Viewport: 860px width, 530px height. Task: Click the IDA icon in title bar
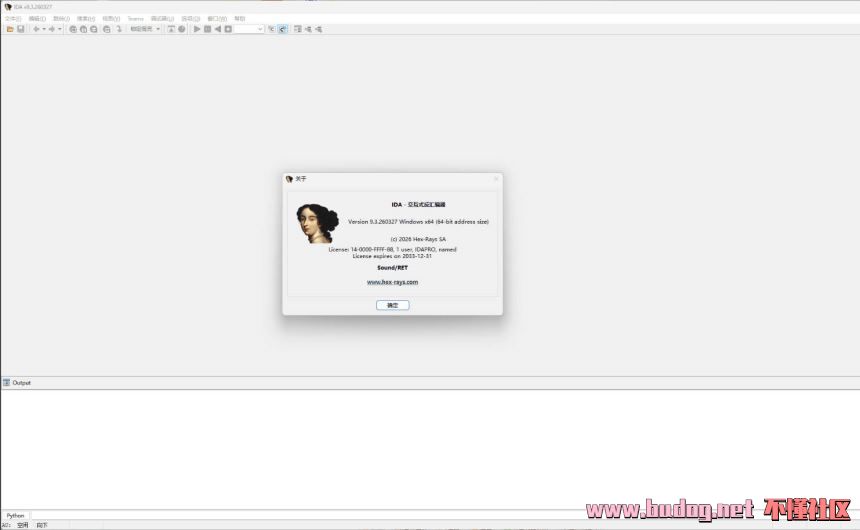(x=8, y=7)
